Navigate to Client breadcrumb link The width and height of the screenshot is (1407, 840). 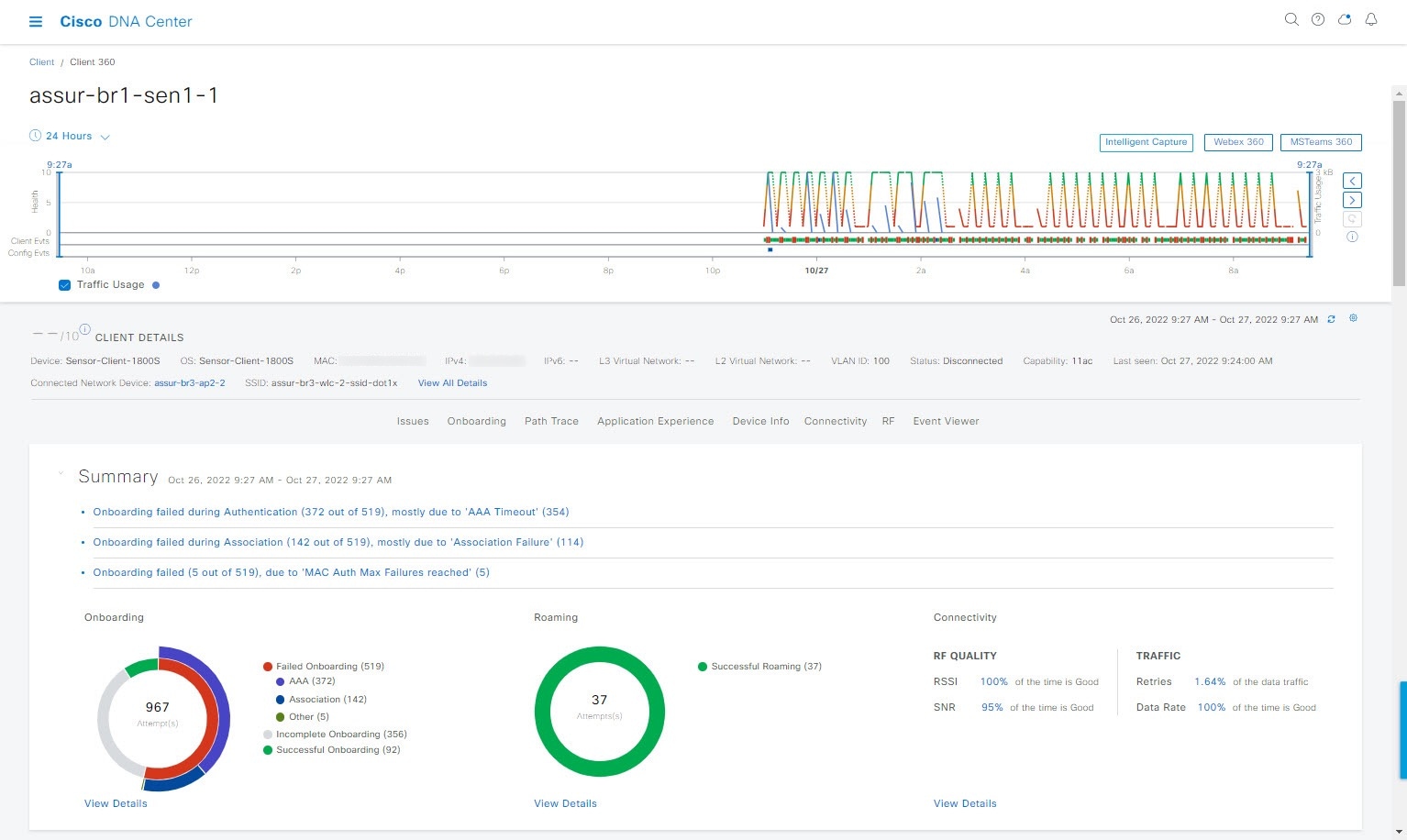[x=42, y=62]
